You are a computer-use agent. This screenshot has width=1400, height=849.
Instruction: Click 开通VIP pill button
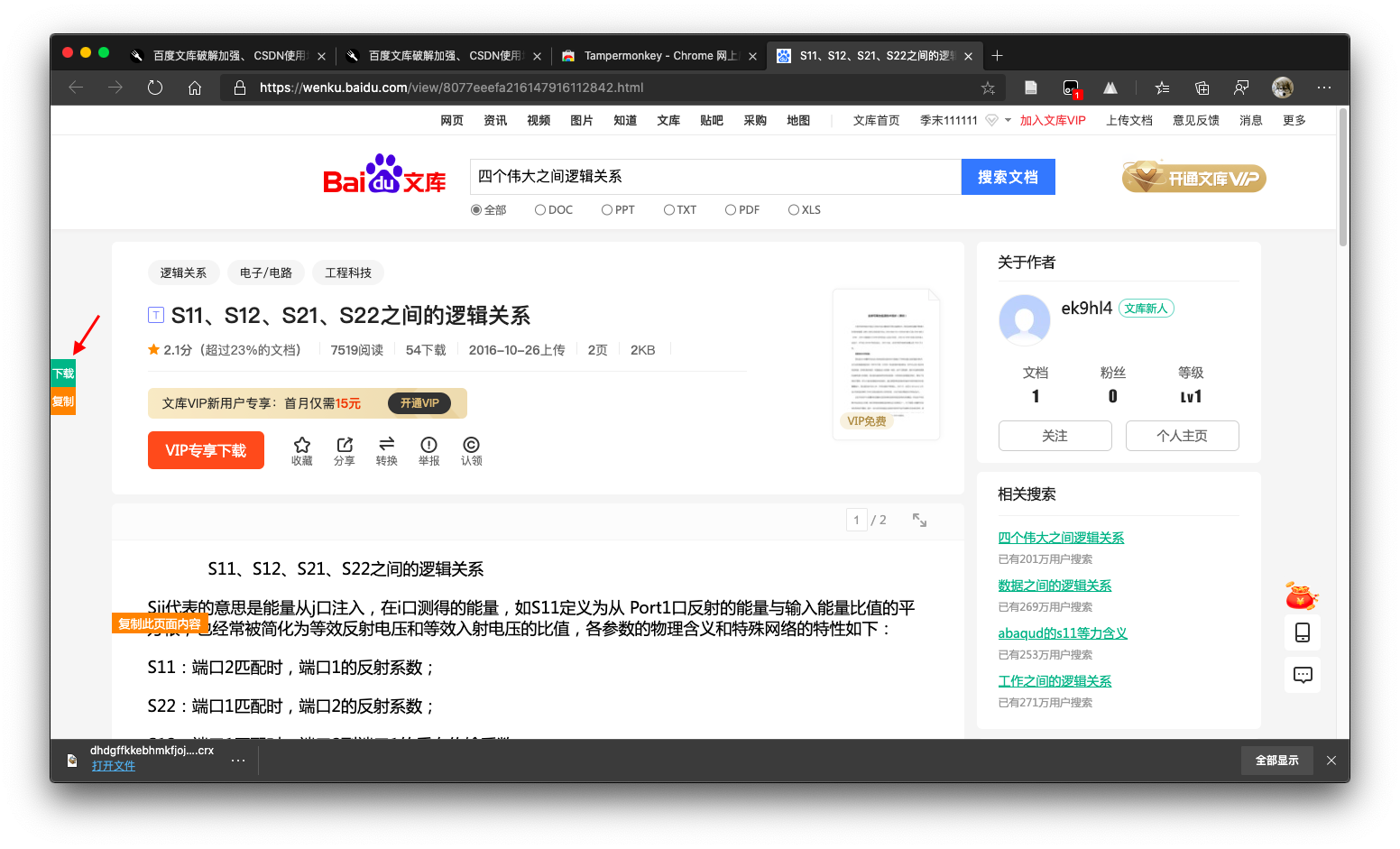[x=419, y=403]
